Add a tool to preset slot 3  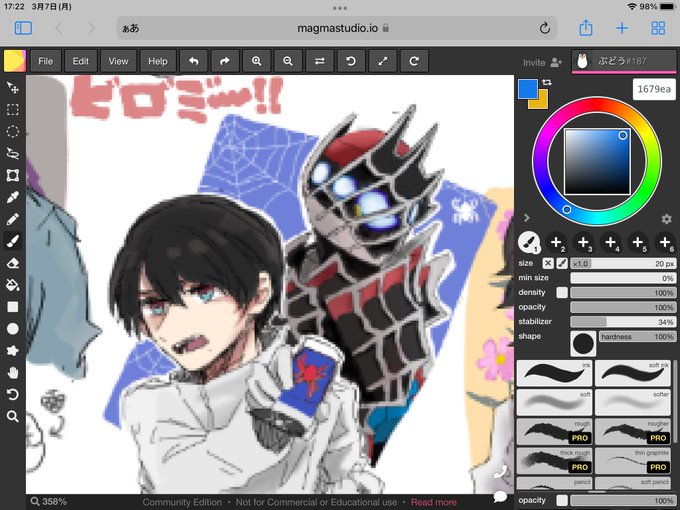[583, 242]
